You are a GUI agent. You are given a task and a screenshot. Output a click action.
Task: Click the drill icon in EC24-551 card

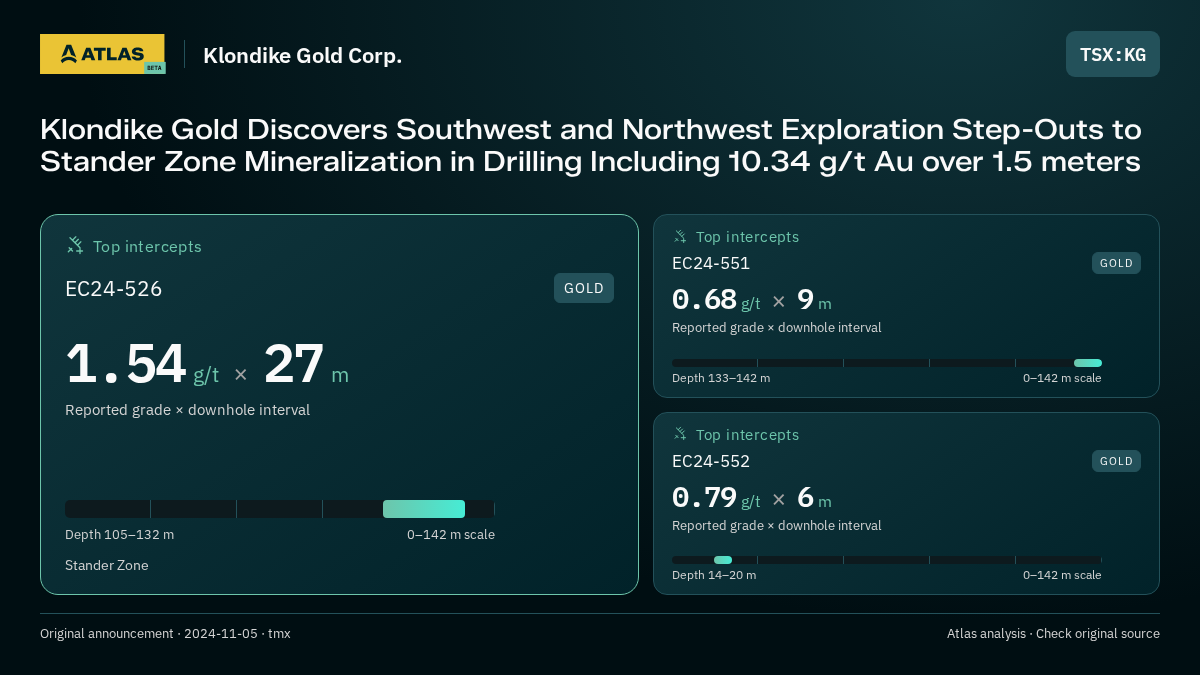pyautogui.click(x=680, y=236)
